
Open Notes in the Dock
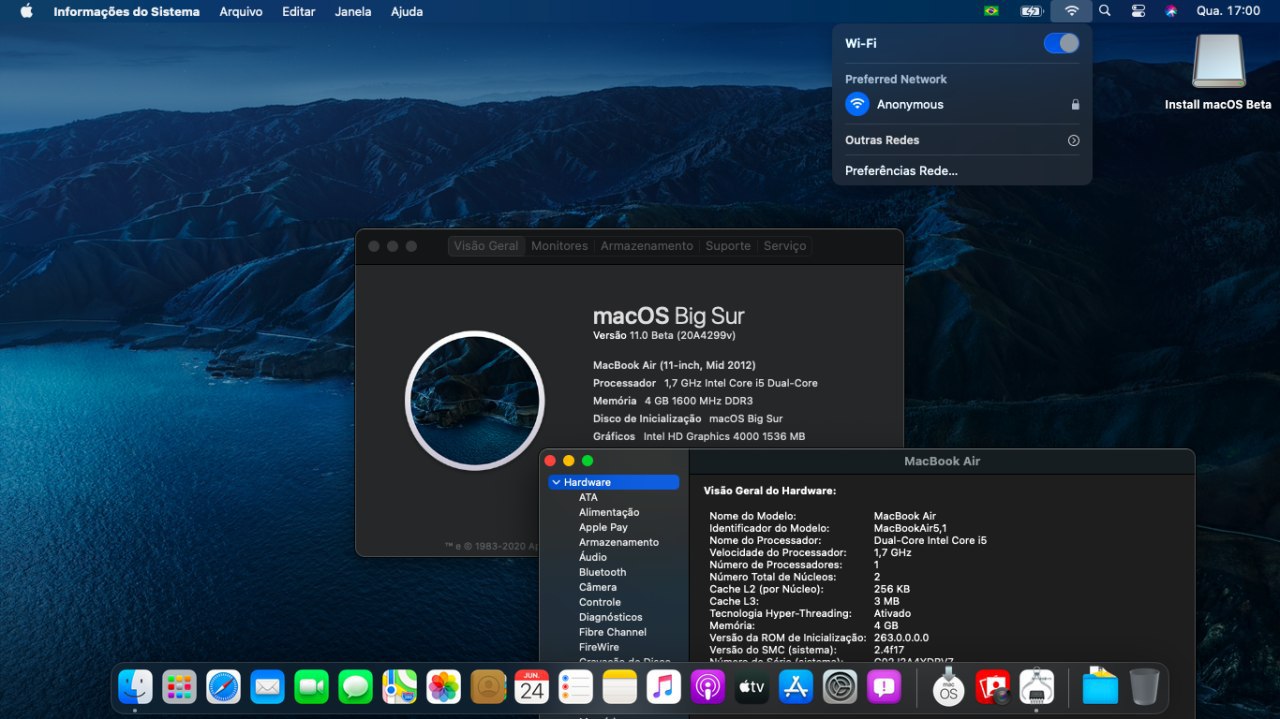(620, 687)
